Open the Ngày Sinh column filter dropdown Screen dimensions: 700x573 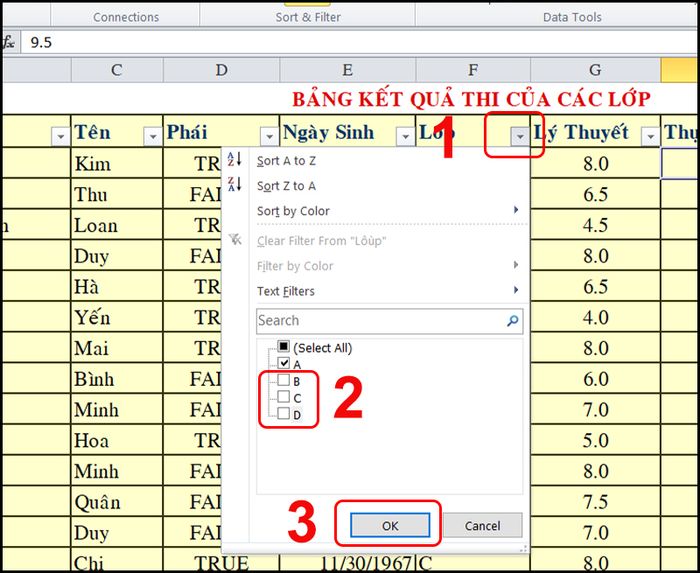click(405, 136)
